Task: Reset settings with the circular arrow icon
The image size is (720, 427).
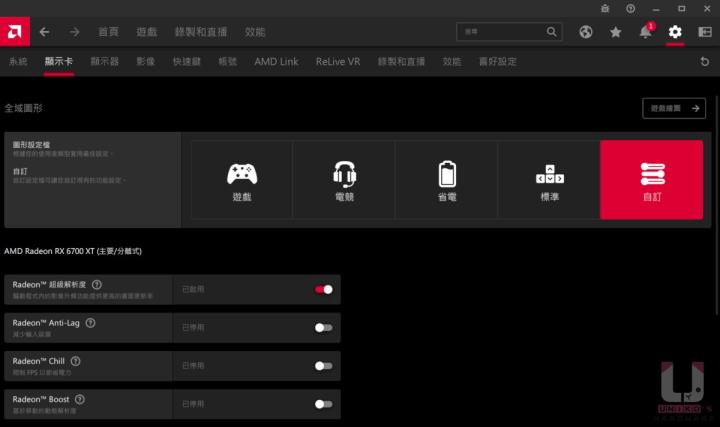Action: (x=705, y=62)
